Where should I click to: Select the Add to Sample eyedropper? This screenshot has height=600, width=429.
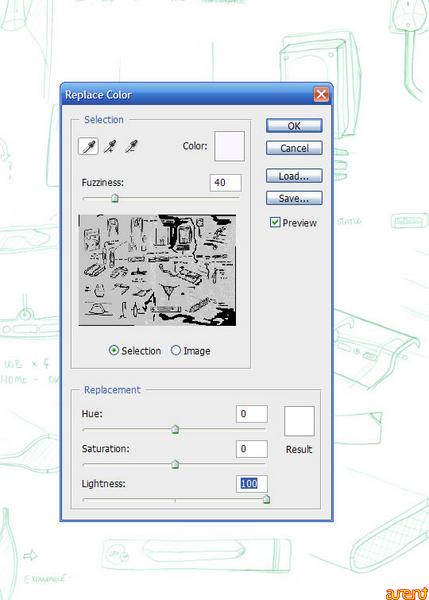[x=110, y=146]
